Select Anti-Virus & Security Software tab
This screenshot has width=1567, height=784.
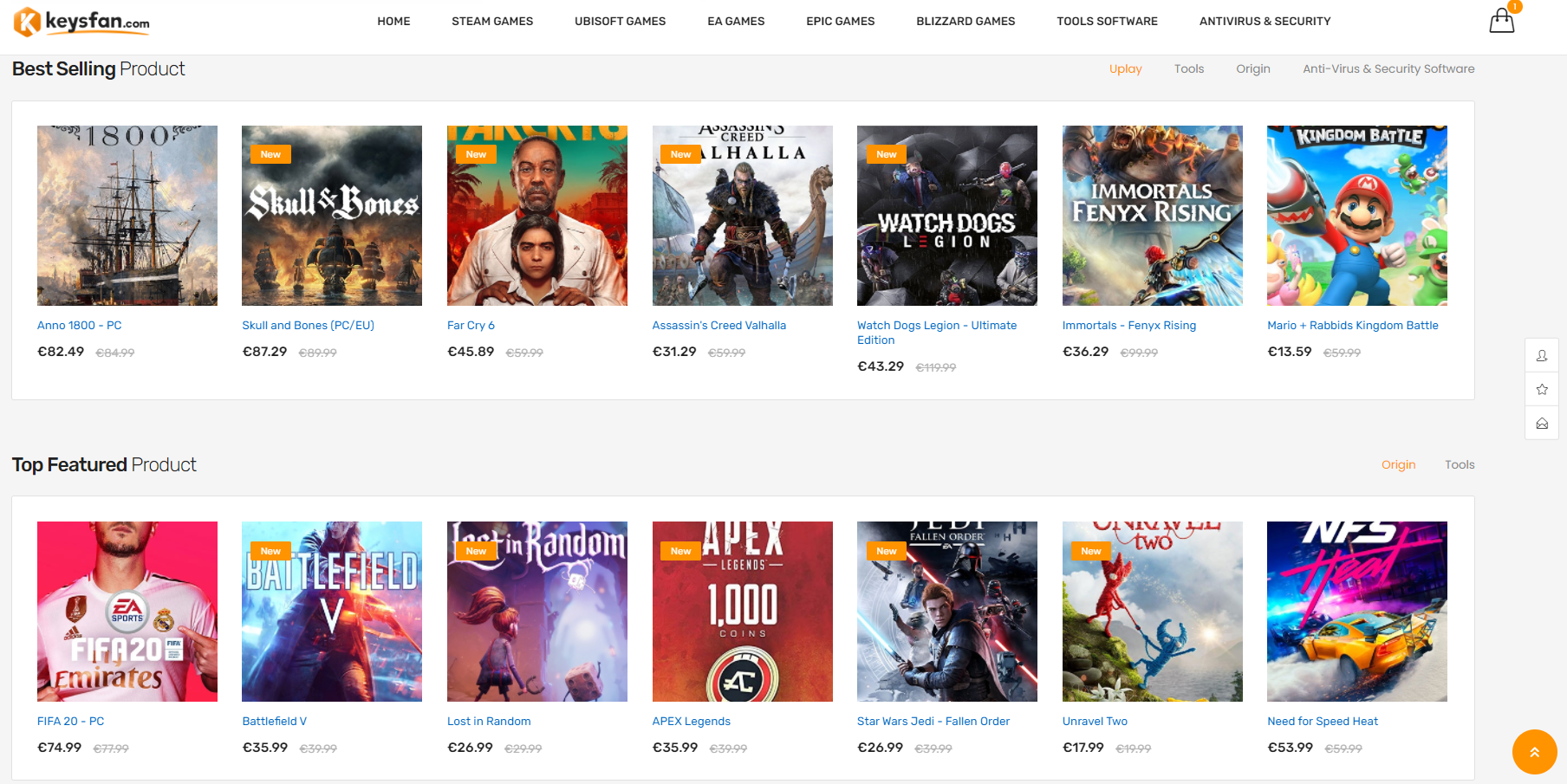(x=1388, y=69)
